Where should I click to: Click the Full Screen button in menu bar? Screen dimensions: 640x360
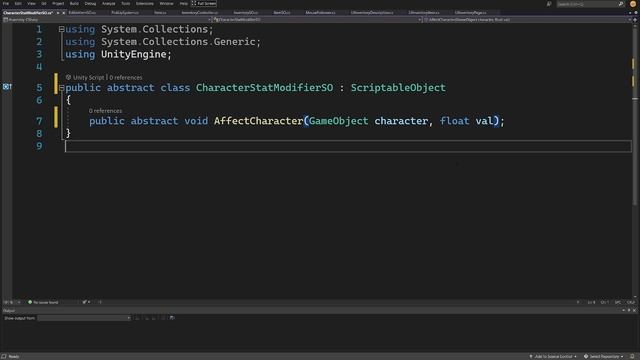tap(204, 3)
